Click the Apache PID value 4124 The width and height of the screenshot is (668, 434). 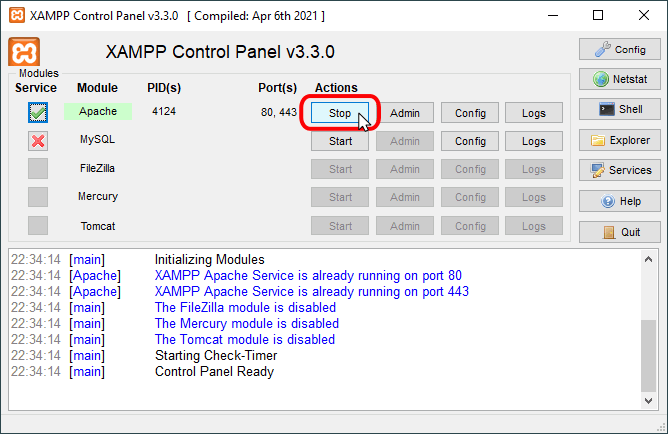(x=164, y=112)
